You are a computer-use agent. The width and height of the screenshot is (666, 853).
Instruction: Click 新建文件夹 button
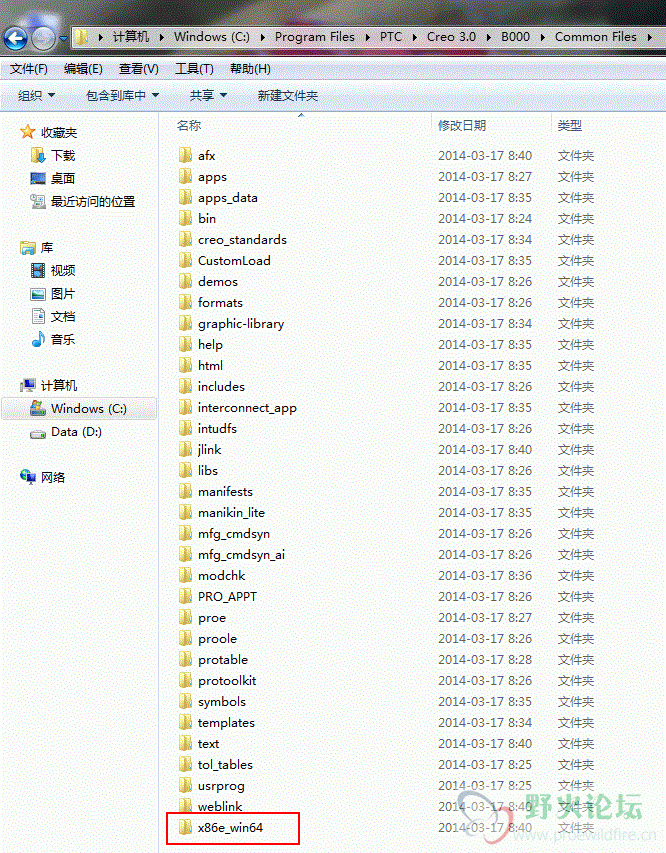[288, 95]
